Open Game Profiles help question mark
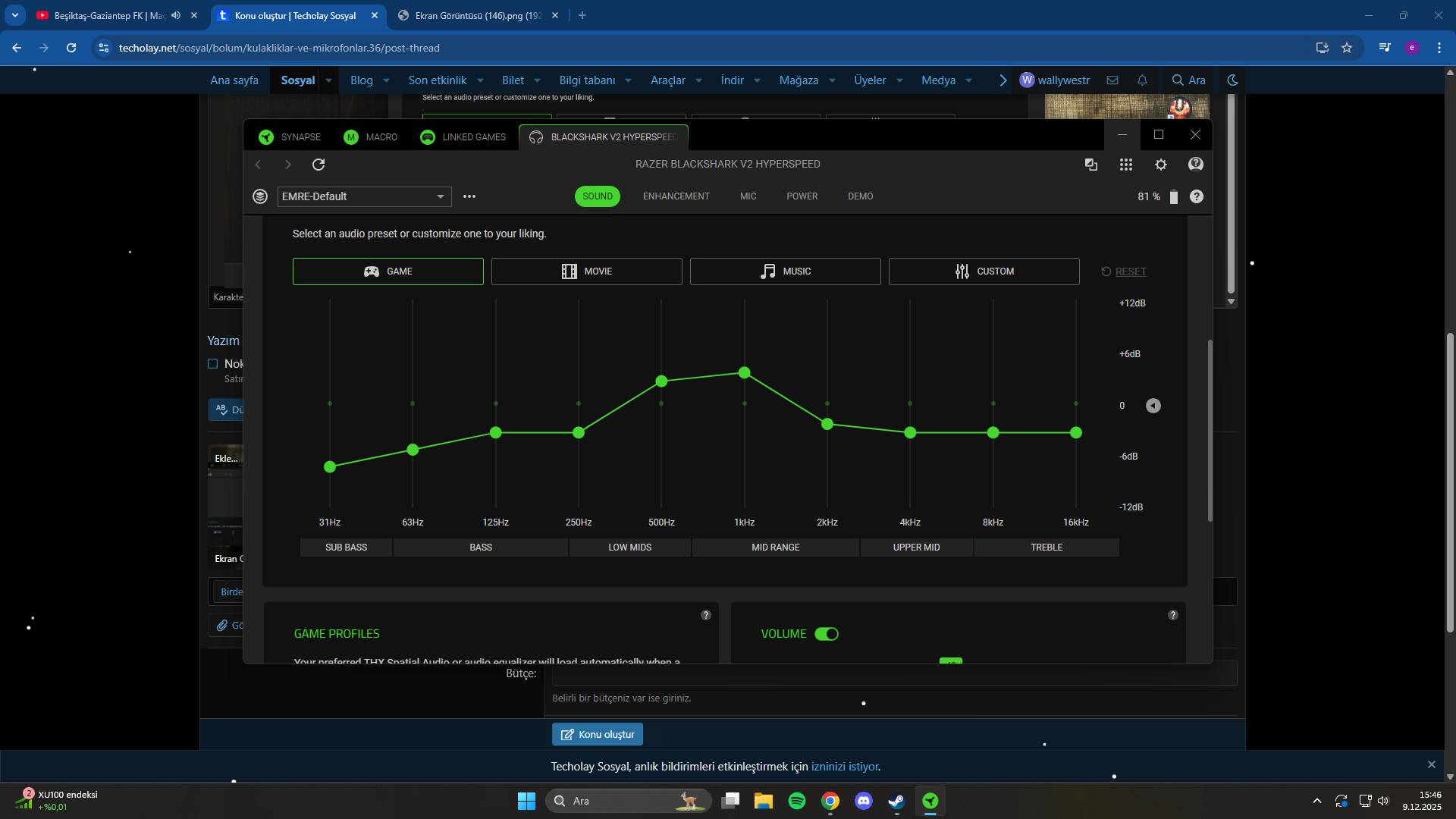1456x819 pixels. point(706,615)
